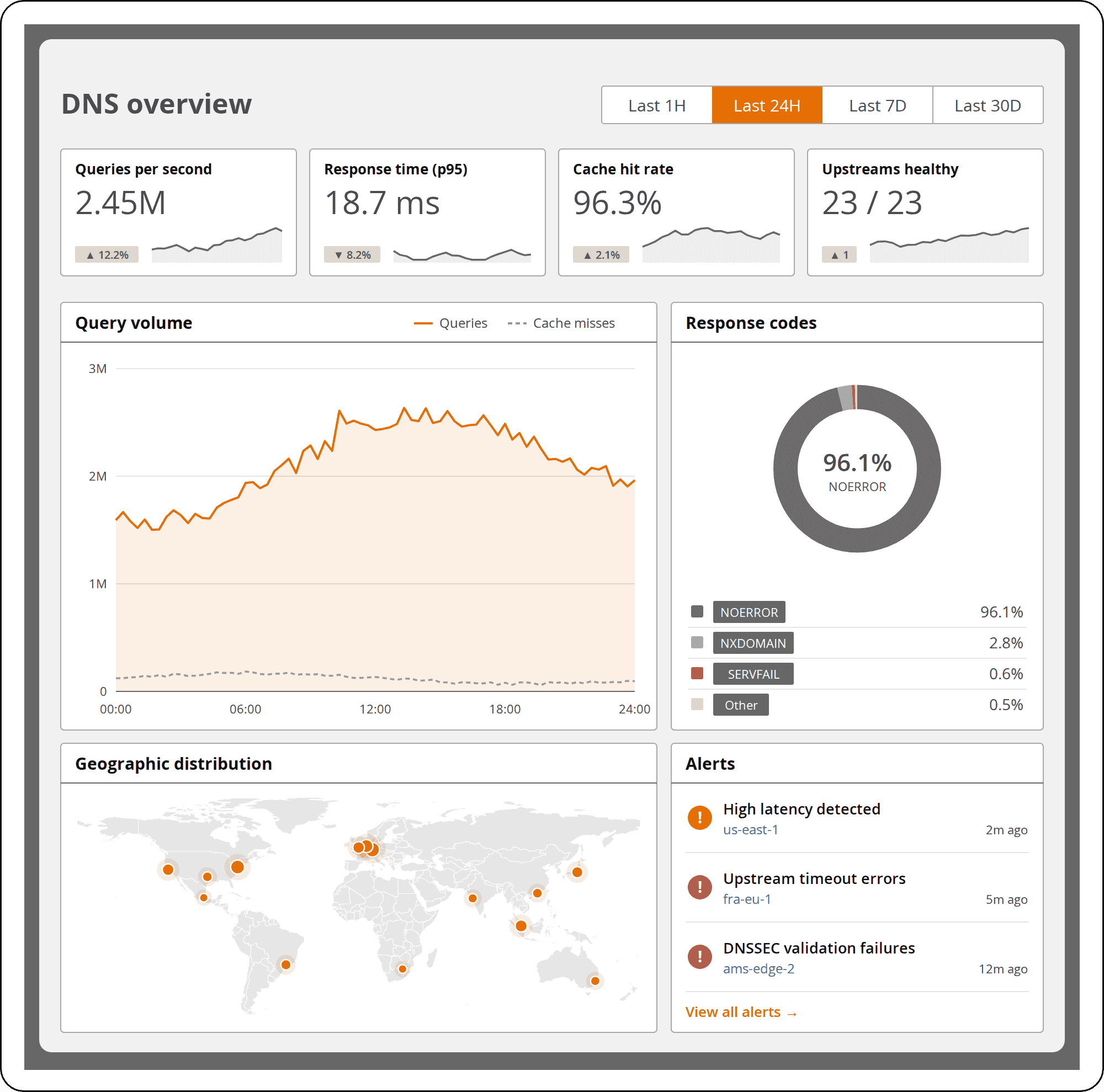Click the ams-edge-2 alert source
Screen dimensions: 1104x1092
pos(758,969)
